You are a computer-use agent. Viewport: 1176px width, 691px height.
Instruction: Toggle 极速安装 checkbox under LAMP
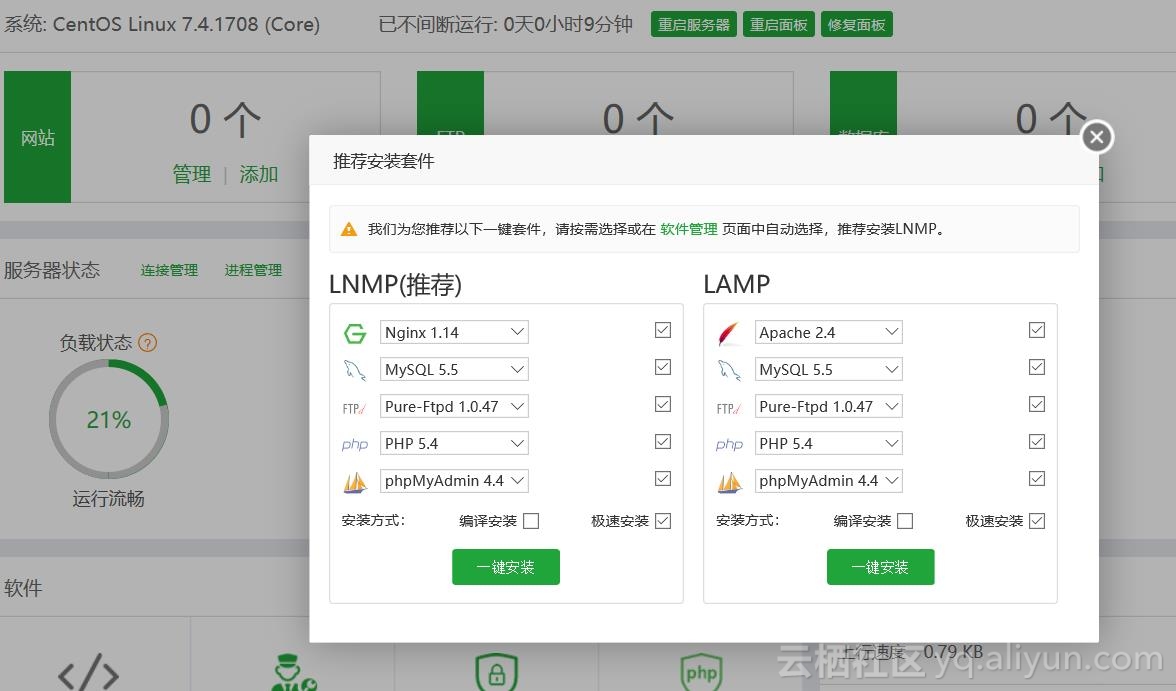1037,521
